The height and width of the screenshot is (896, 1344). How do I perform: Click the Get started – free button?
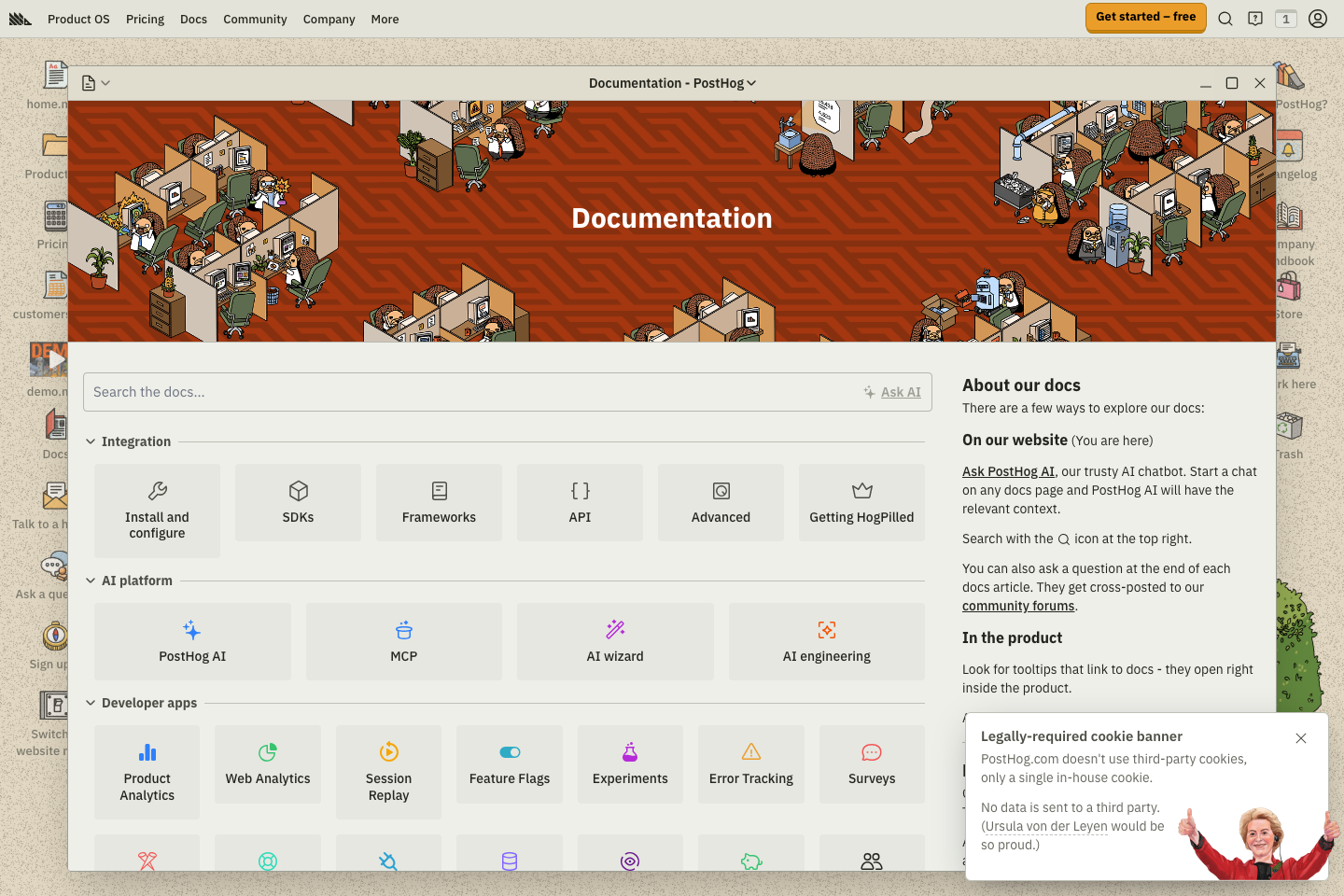(1145, 18)
